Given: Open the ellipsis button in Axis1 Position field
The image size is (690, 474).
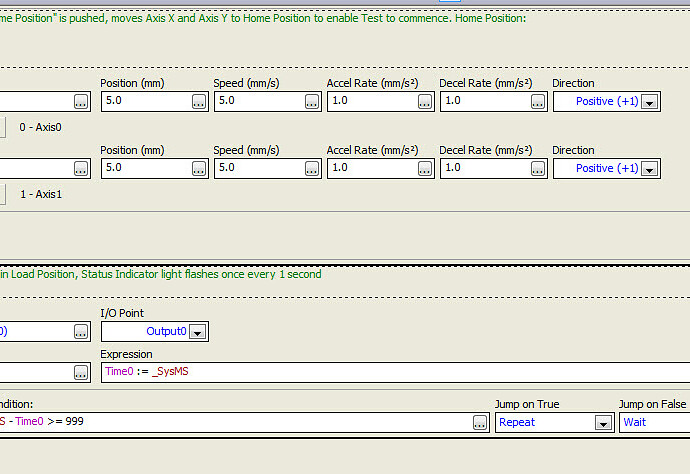Looking at the screenshot, I should pyautogui.click(x=199, y=169).
